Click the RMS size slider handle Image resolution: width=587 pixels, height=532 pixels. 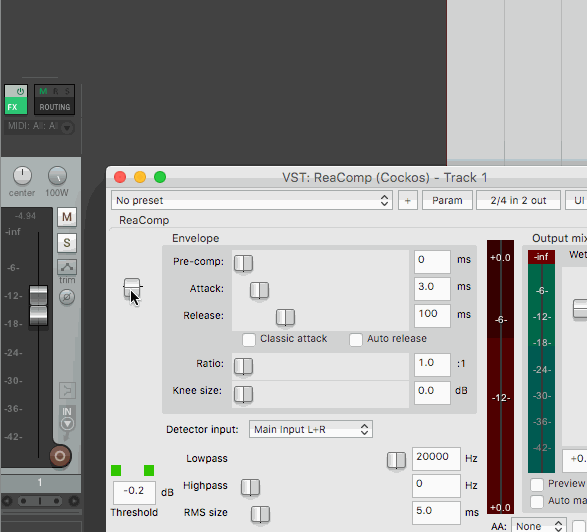(260, 514)
